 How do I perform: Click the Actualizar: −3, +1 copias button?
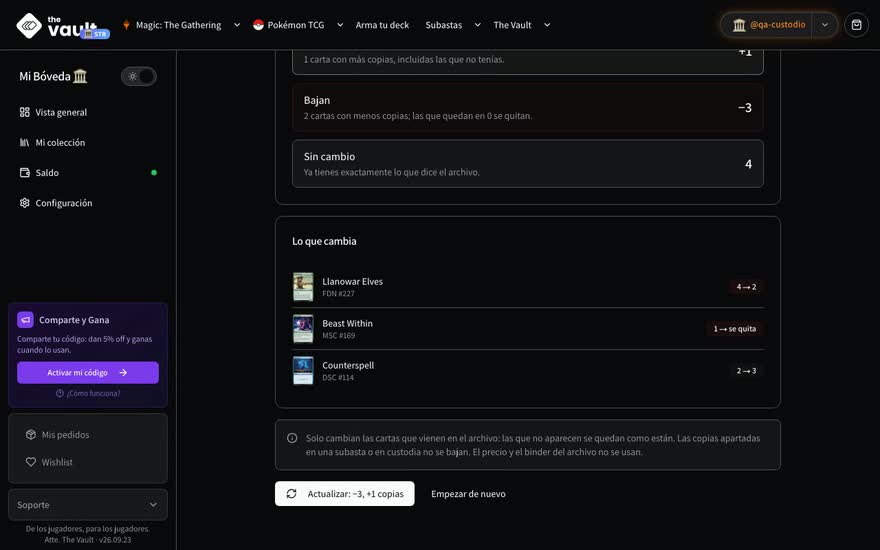[345, 493]
